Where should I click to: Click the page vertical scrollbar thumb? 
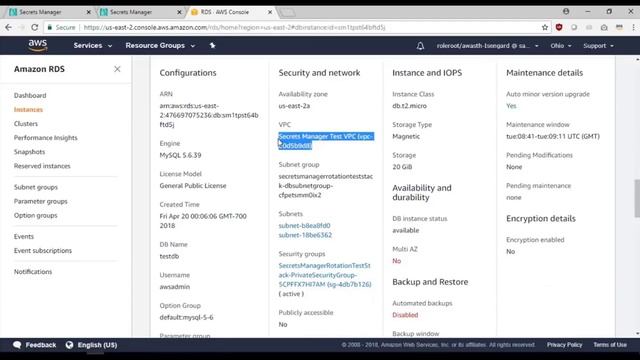[x=637, y=199]
